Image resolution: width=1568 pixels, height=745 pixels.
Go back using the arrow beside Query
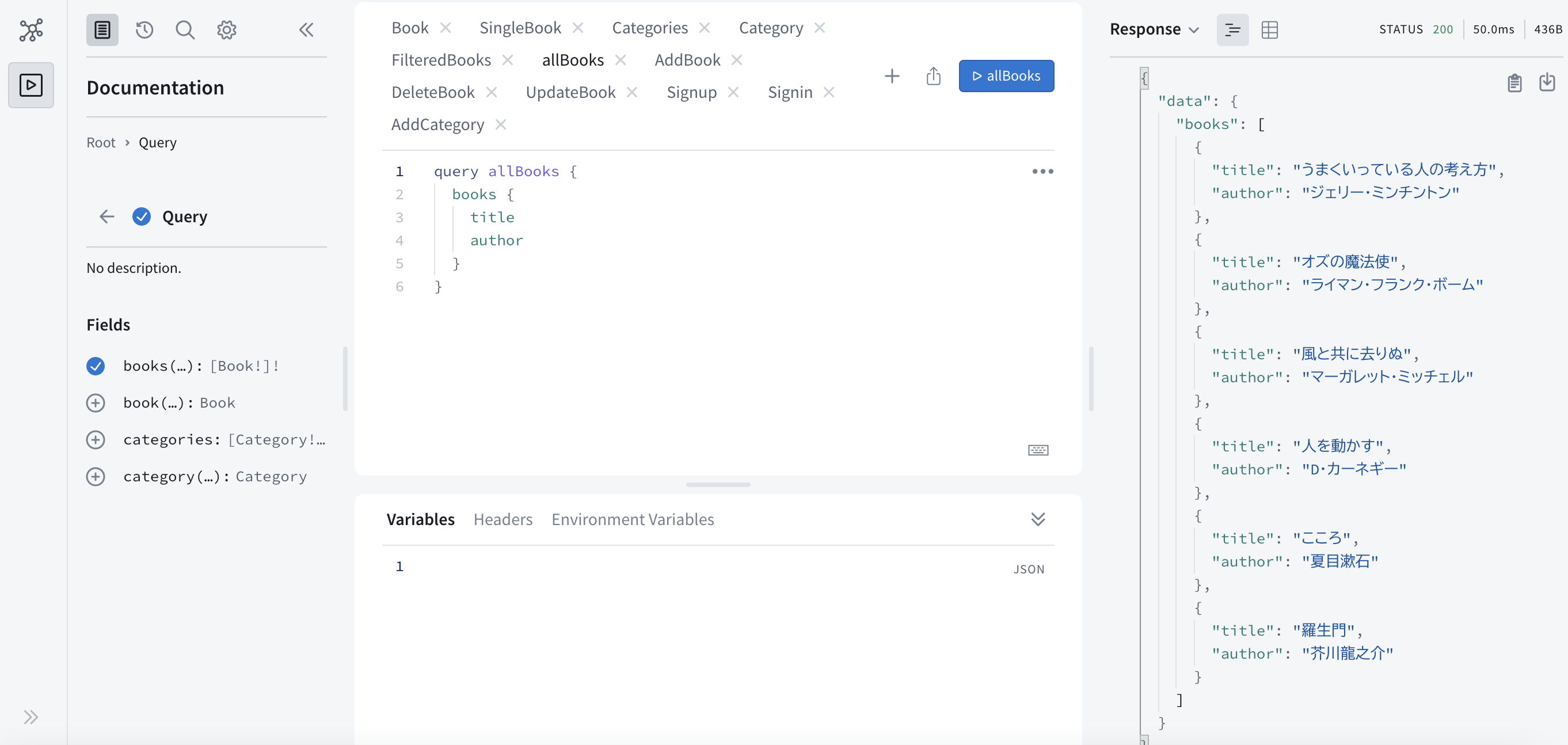(x=107, y=216)
